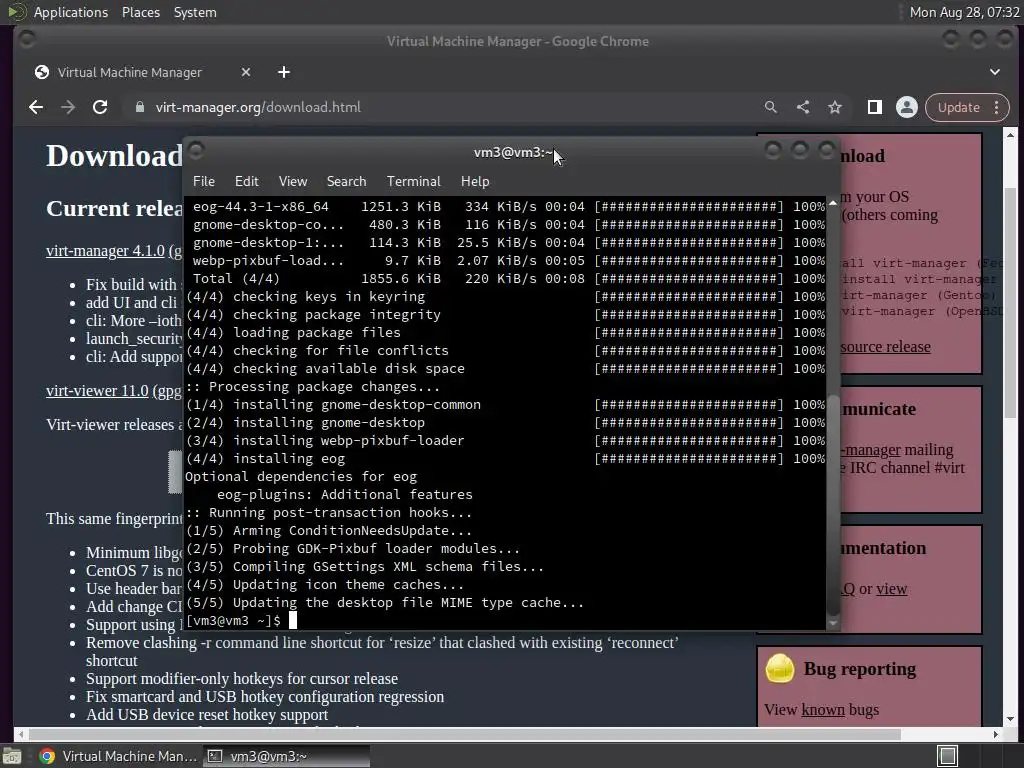Open the terminal Terminal menu
This screenshot has height=768, width=1024.
[x=413, y=182]
